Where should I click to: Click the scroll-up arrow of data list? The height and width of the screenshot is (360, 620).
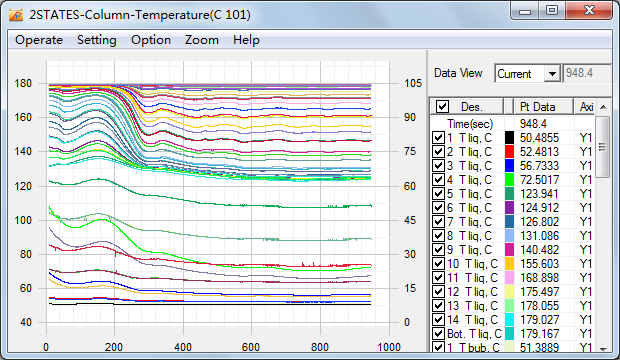point(603,107)
